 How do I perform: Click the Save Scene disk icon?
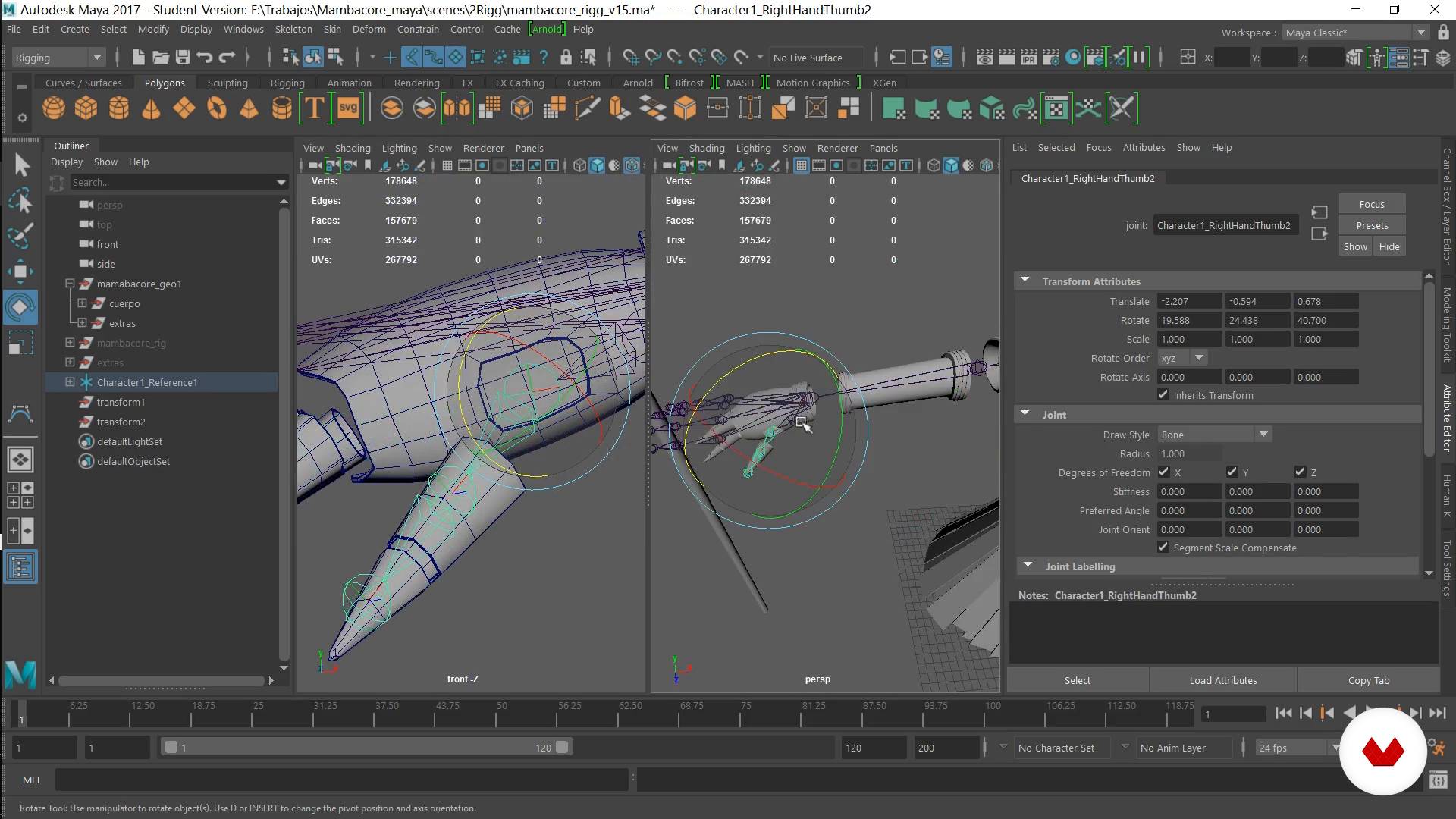click(x=182, y=57)
